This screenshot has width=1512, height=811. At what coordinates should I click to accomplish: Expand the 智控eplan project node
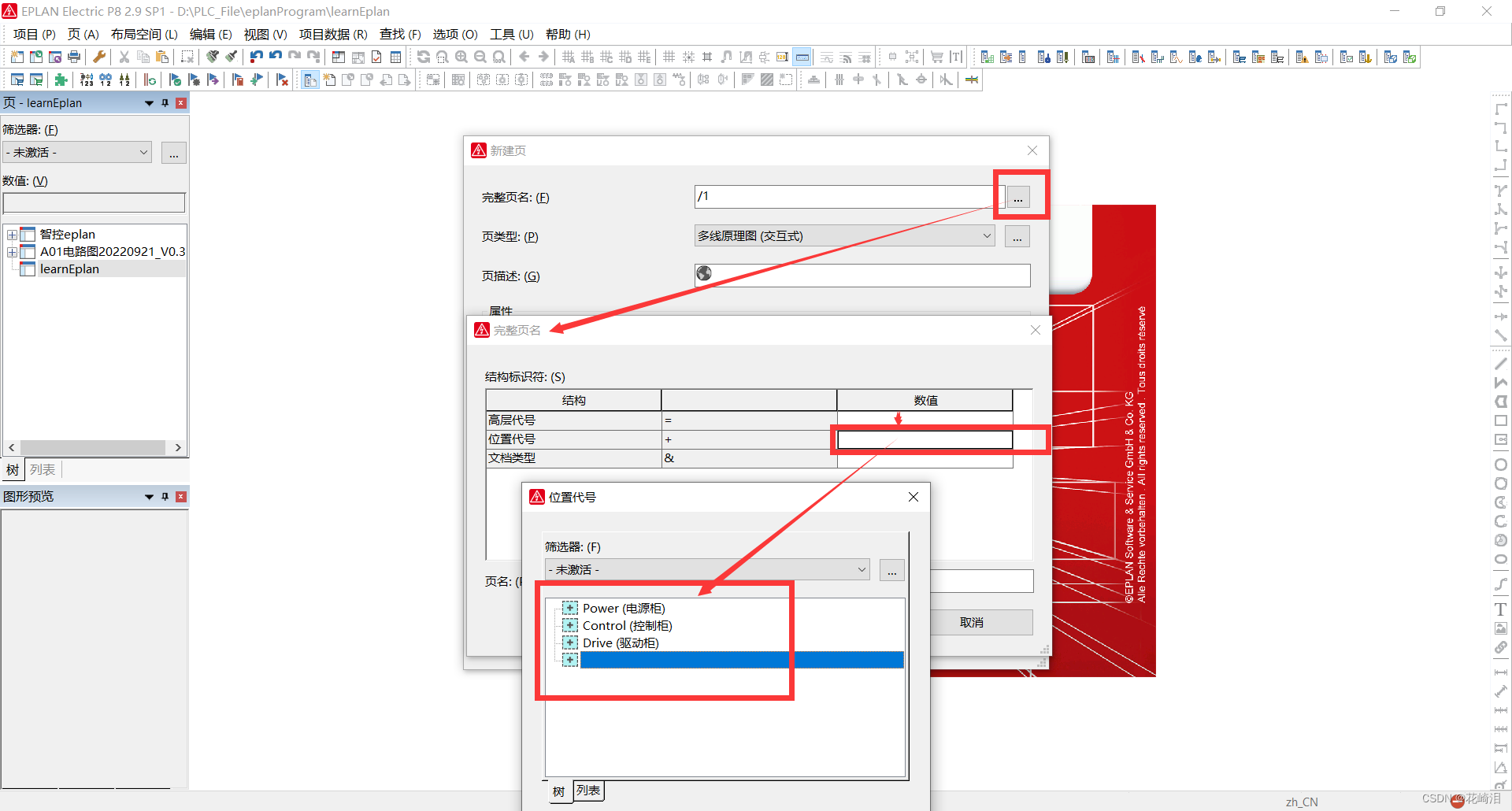[12, 235]
